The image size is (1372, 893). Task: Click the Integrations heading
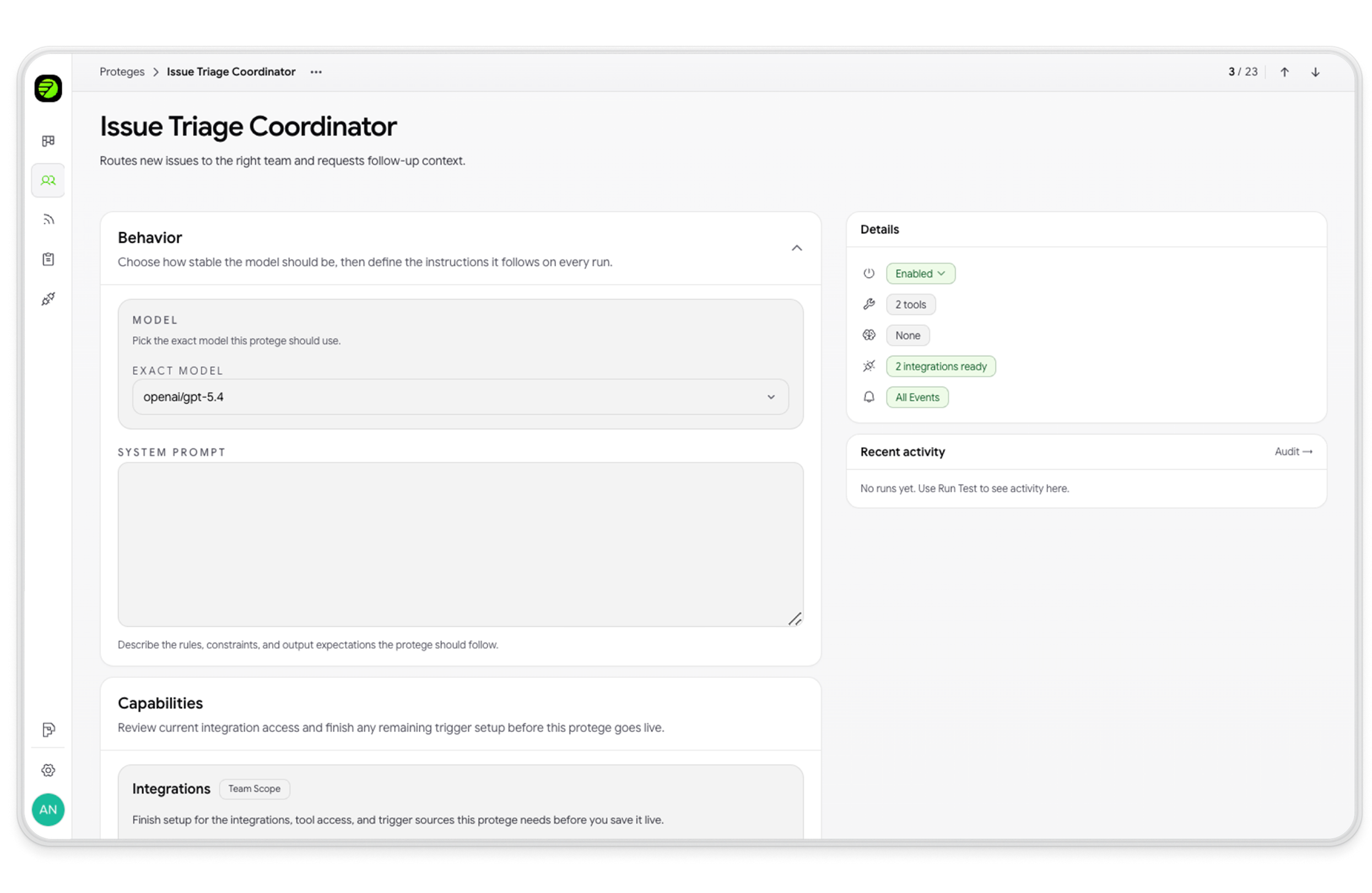click(171, 789)
